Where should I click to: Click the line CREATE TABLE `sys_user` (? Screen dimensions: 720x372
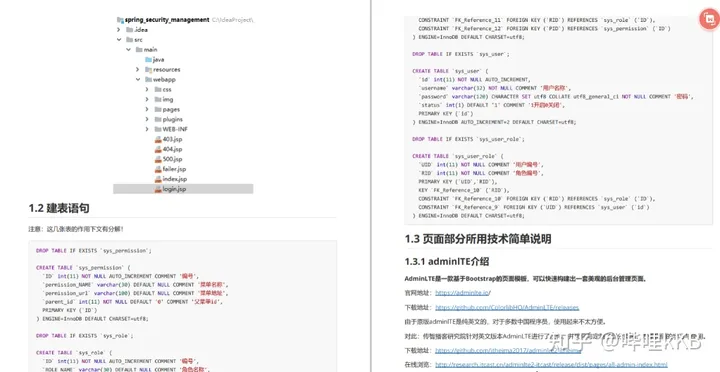tap(450, 71)
